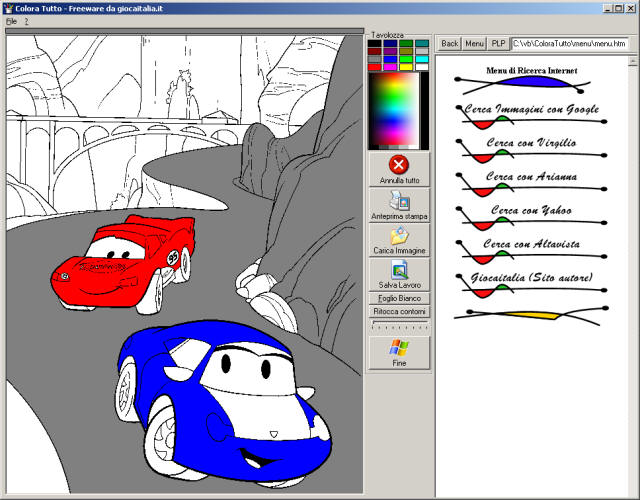
Task: Pick the olive palette swatch
Action: point(406,51)
